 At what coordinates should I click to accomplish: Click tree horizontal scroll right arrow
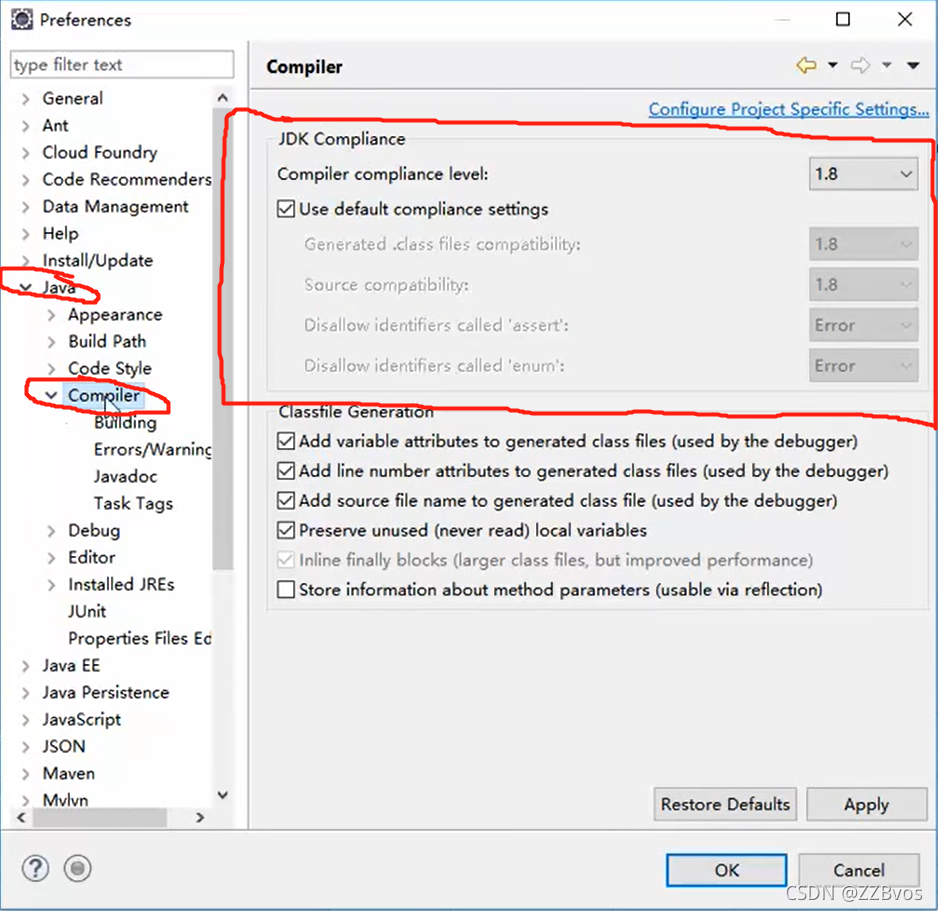[x=200, y=817]
